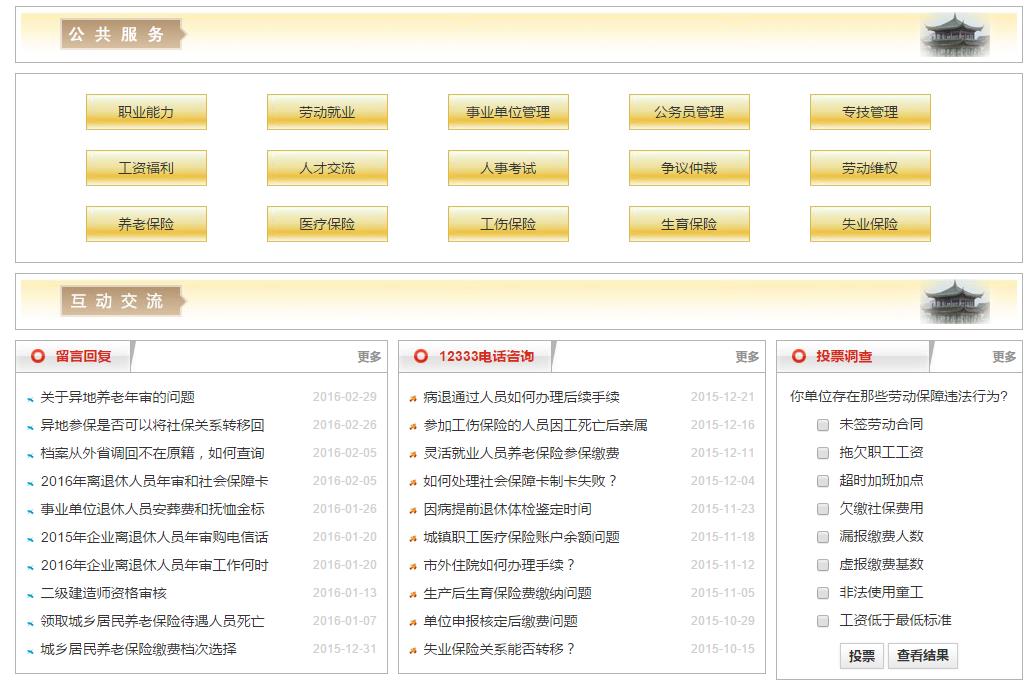
Task: Expand 更多 for 12333电话咨询
Action: (747, 357)
